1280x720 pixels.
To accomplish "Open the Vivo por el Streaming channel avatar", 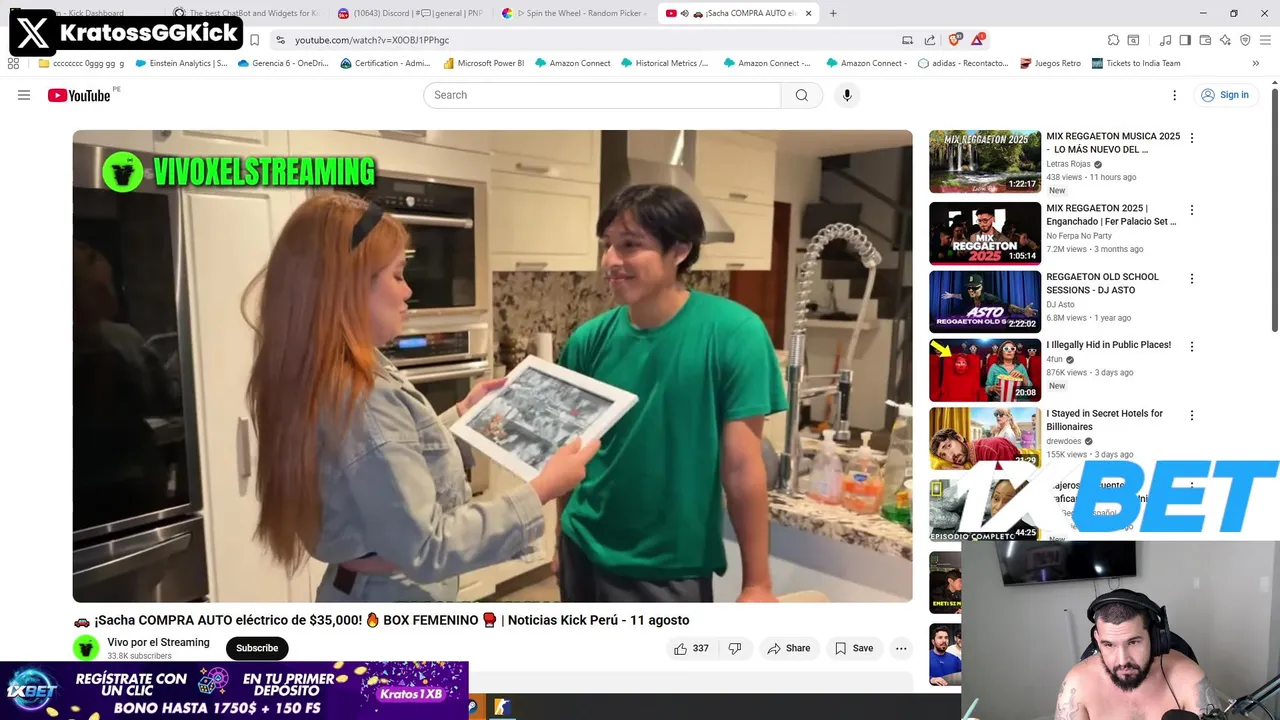I will [86, 648].
